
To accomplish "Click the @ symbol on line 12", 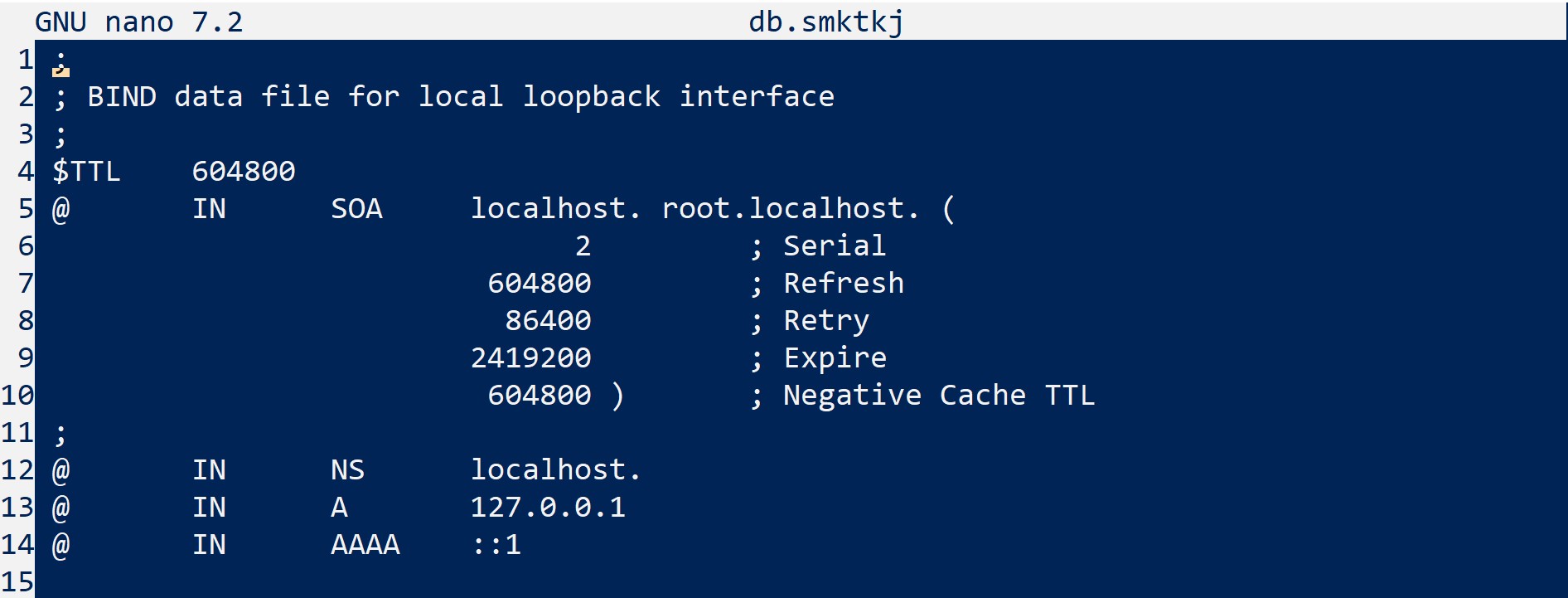I will point(60,470).
